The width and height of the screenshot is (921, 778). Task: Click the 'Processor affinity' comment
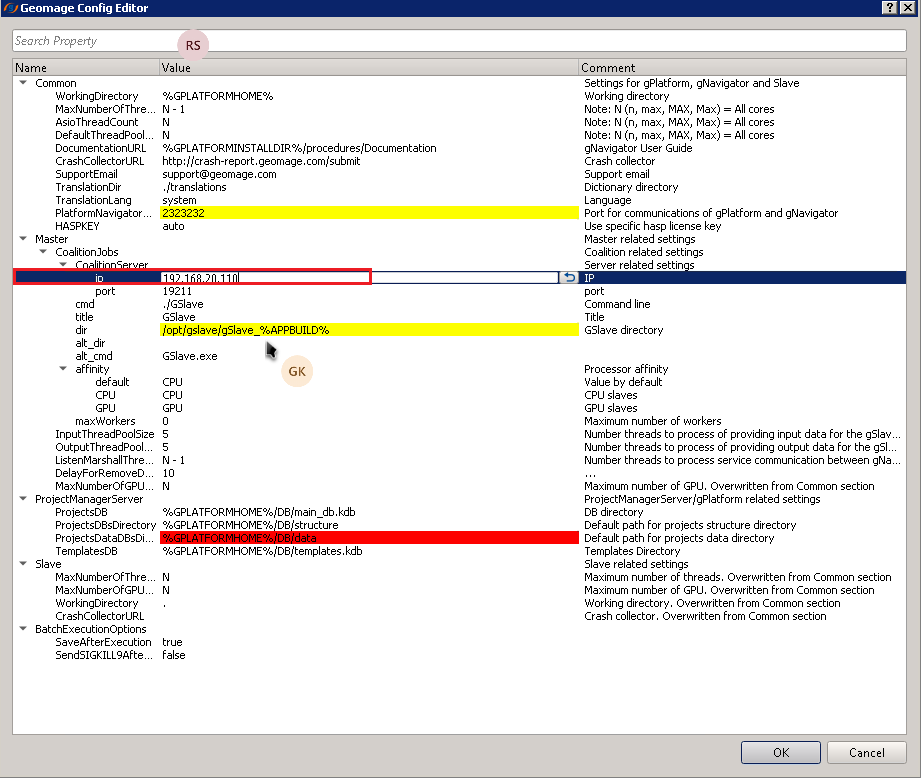626,369
